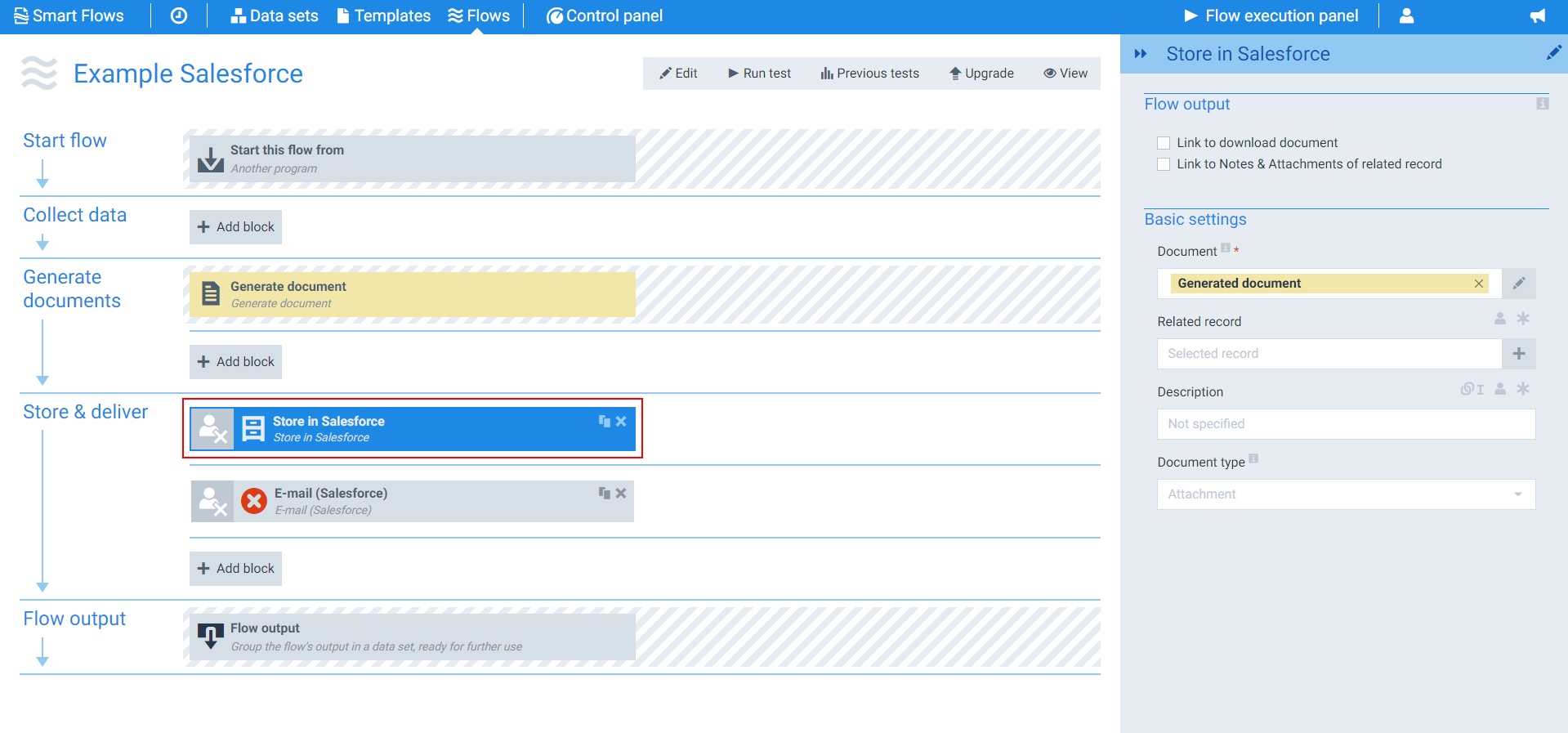Open the user account icon in top bar
The height and width of the screenshot is (733, 1568).
point(1406,16)
